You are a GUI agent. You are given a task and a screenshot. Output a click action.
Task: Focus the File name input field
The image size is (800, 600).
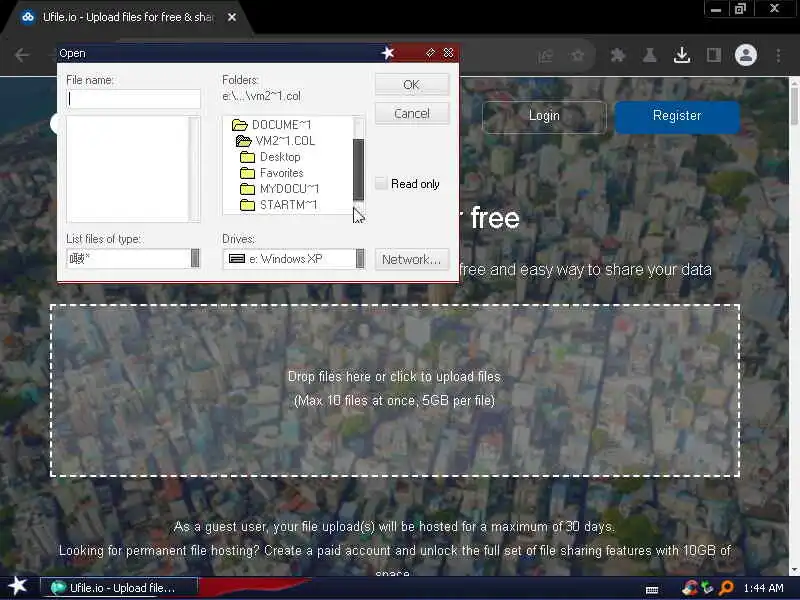coord(134,98)
